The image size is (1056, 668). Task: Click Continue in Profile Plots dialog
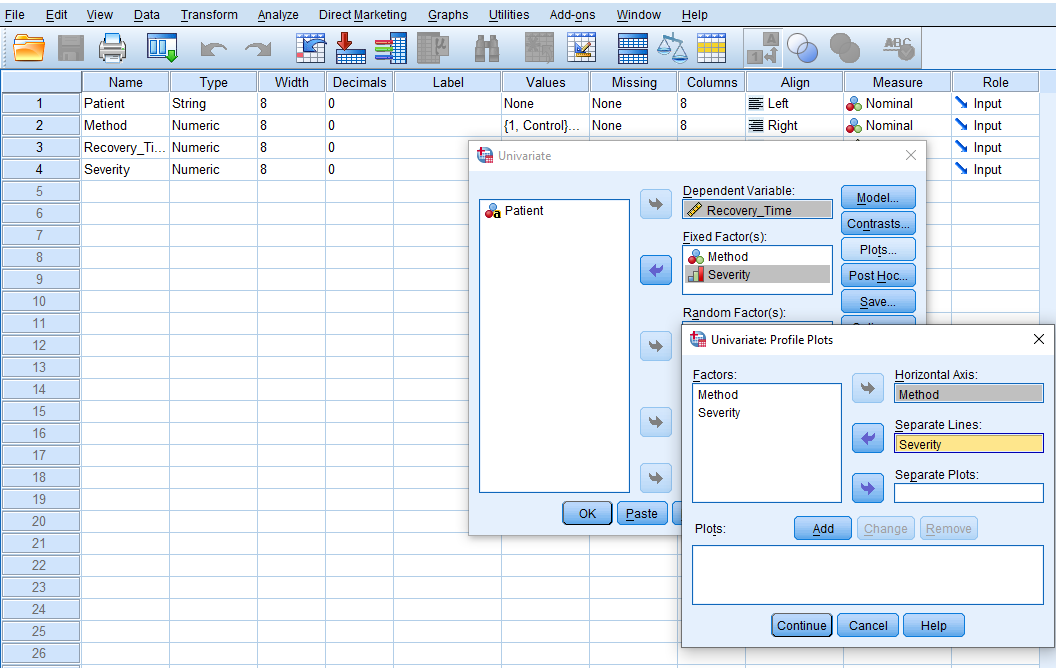pos(801,626)
